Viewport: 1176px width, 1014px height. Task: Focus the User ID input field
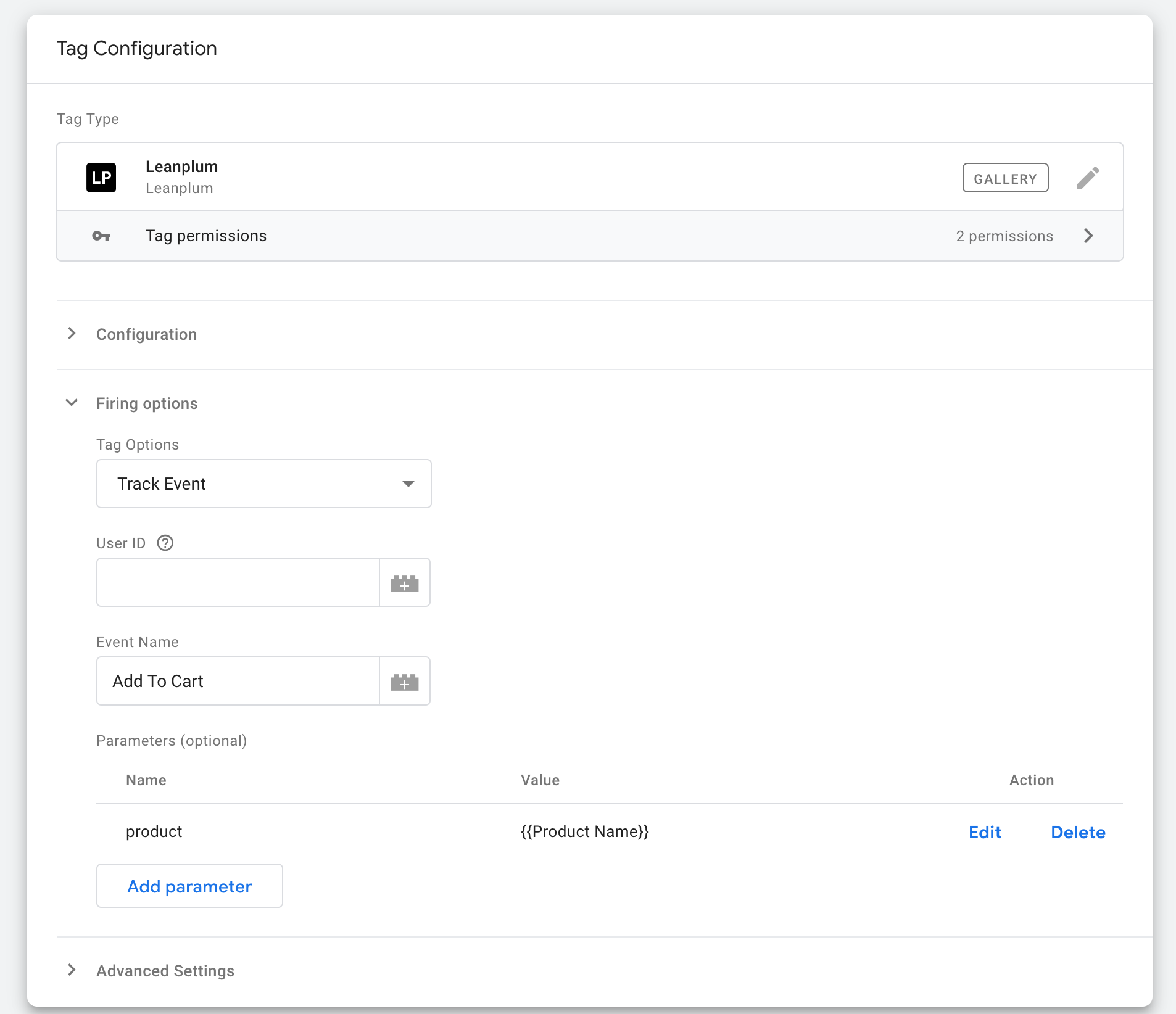point(238,582)
